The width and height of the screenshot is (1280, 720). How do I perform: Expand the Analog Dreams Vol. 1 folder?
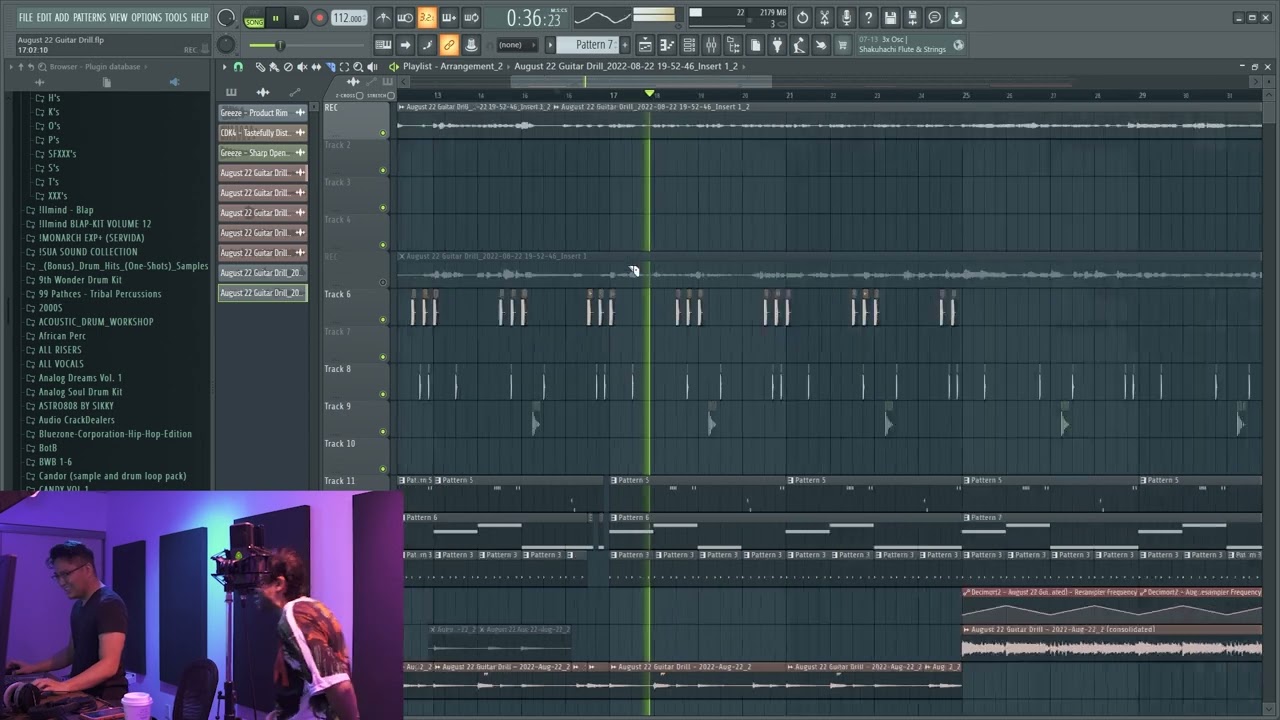(80, 378)
